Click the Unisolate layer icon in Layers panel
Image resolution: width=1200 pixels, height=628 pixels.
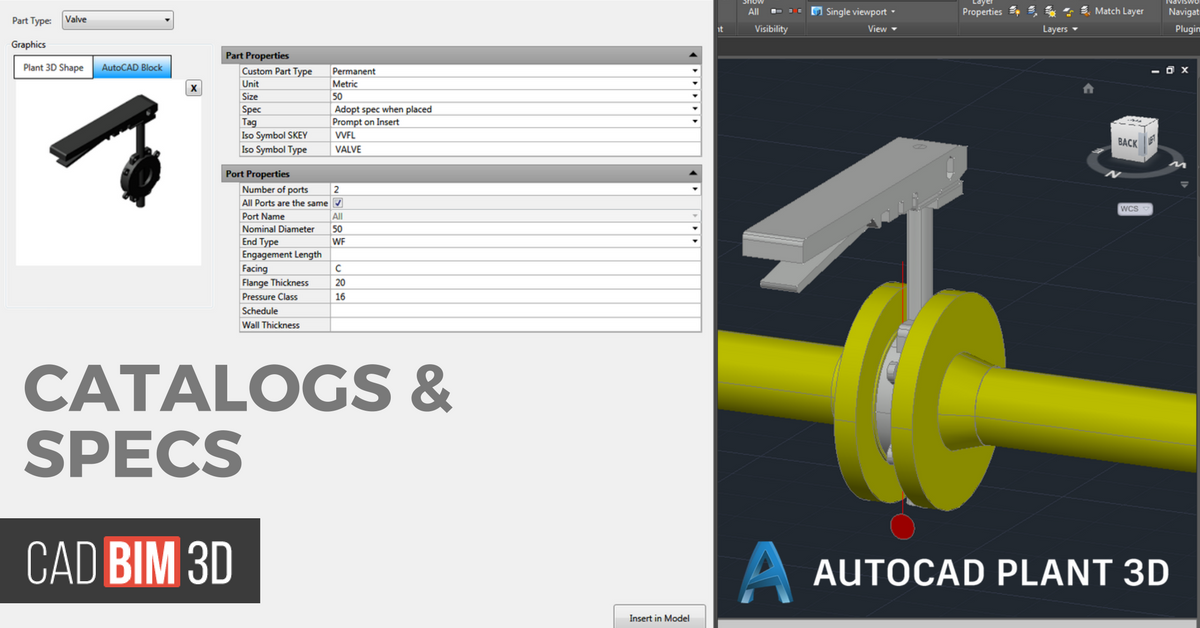[x=1031, y=11]
